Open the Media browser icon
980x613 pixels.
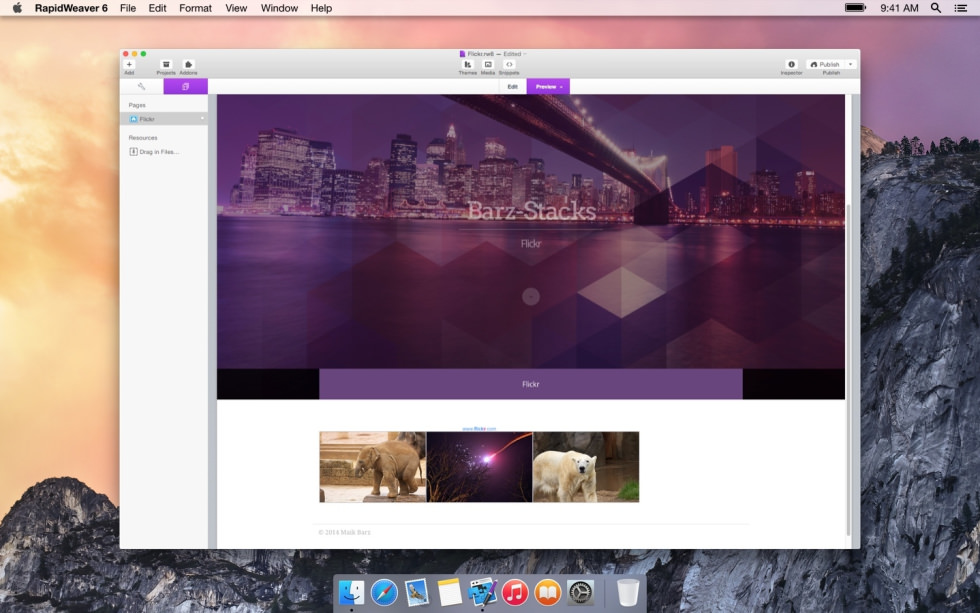pos(488,64)
